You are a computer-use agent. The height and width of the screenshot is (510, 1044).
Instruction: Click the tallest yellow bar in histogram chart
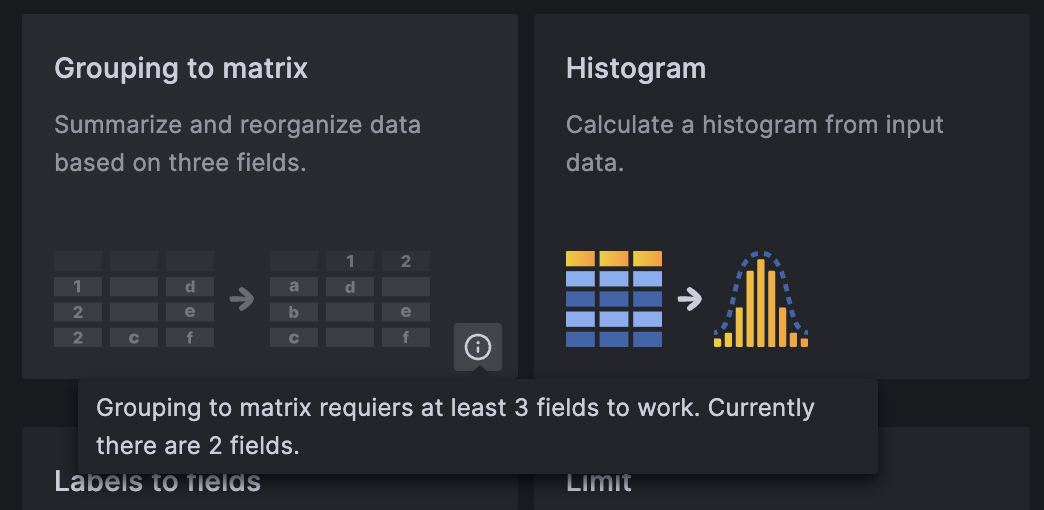click(x=761, y=303)
